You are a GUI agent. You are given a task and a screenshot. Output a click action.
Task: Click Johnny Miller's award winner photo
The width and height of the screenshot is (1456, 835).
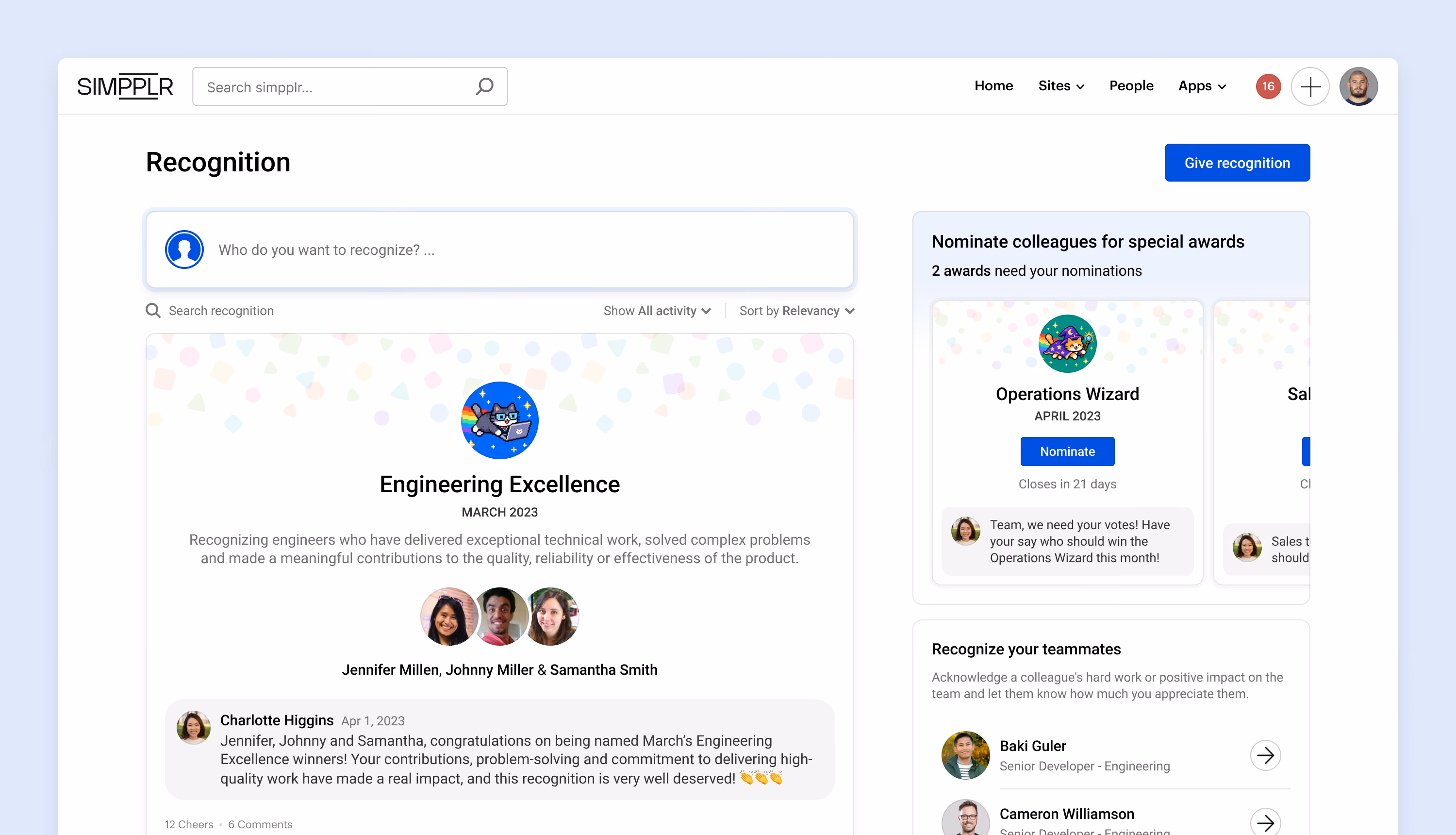pos(500,617)
